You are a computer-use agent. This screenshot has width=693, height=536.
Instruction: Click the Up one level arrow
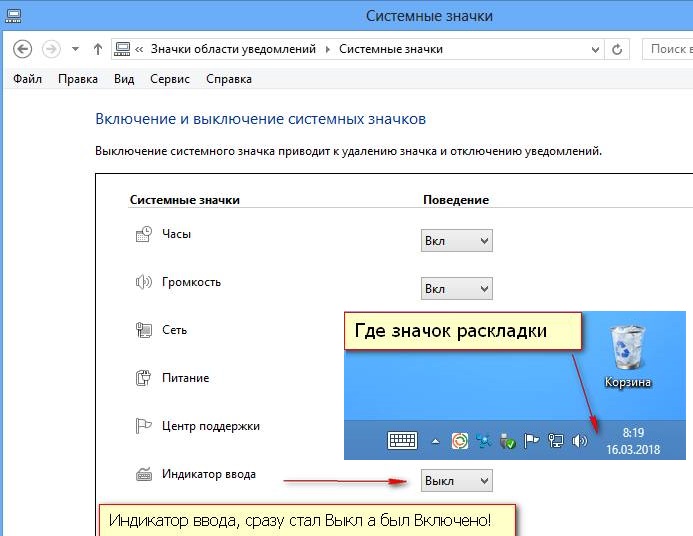click(97, 49)
